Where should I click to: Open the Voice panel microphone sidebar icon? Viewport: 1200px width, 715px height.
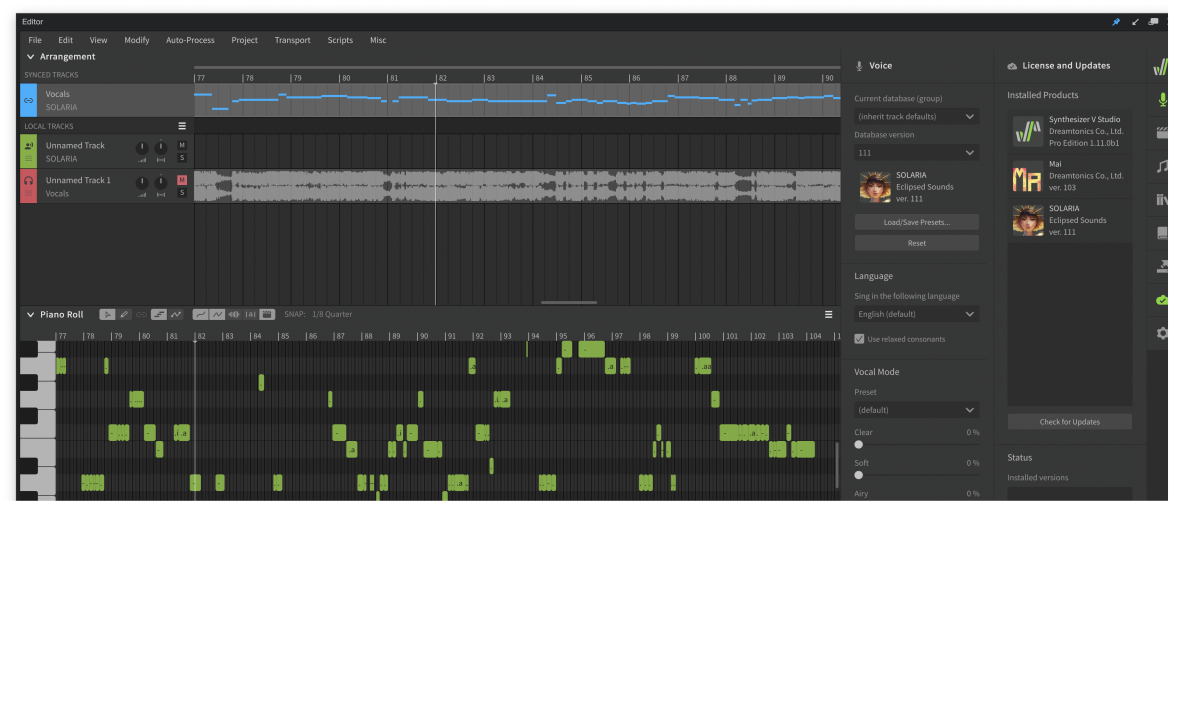(1162, 99)
